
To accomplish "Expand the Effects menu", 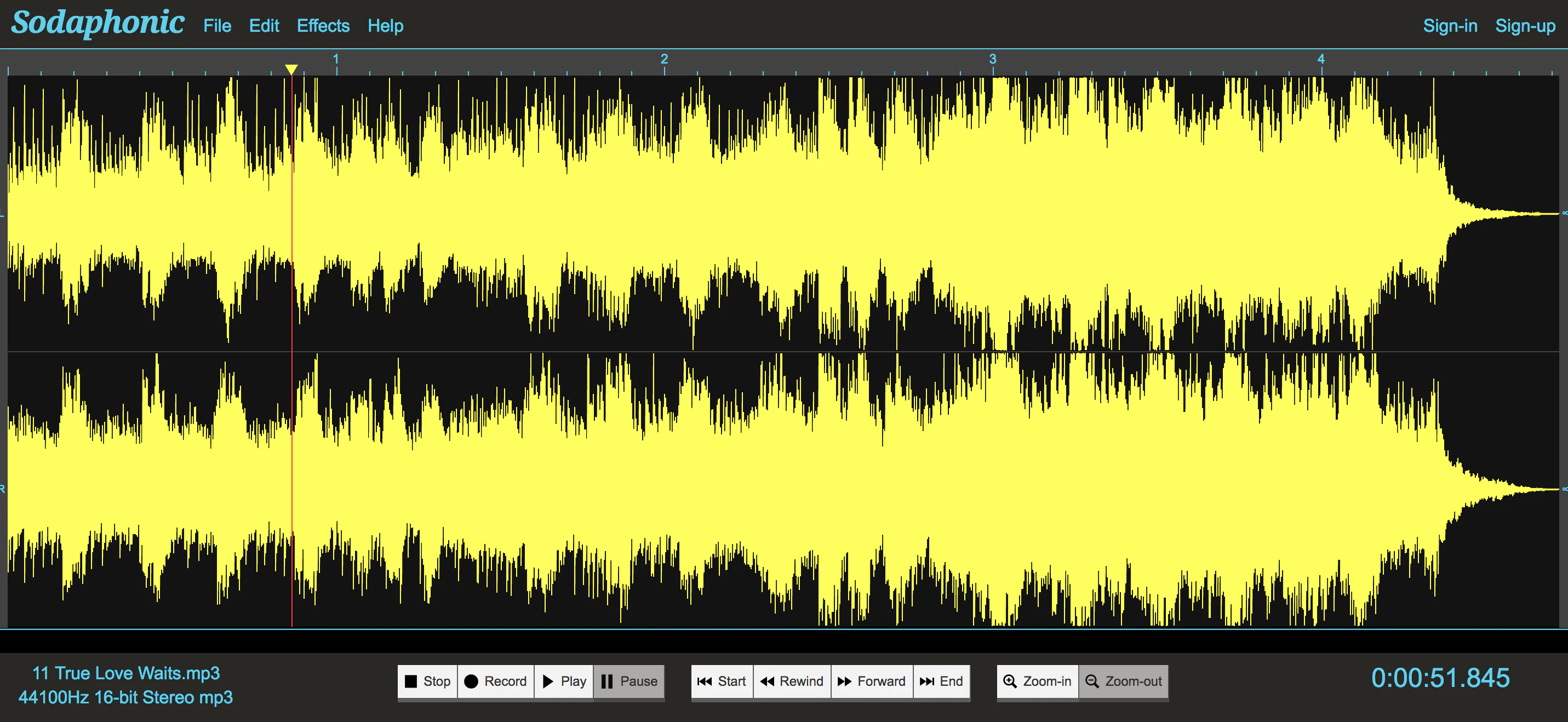I will 323,26.
